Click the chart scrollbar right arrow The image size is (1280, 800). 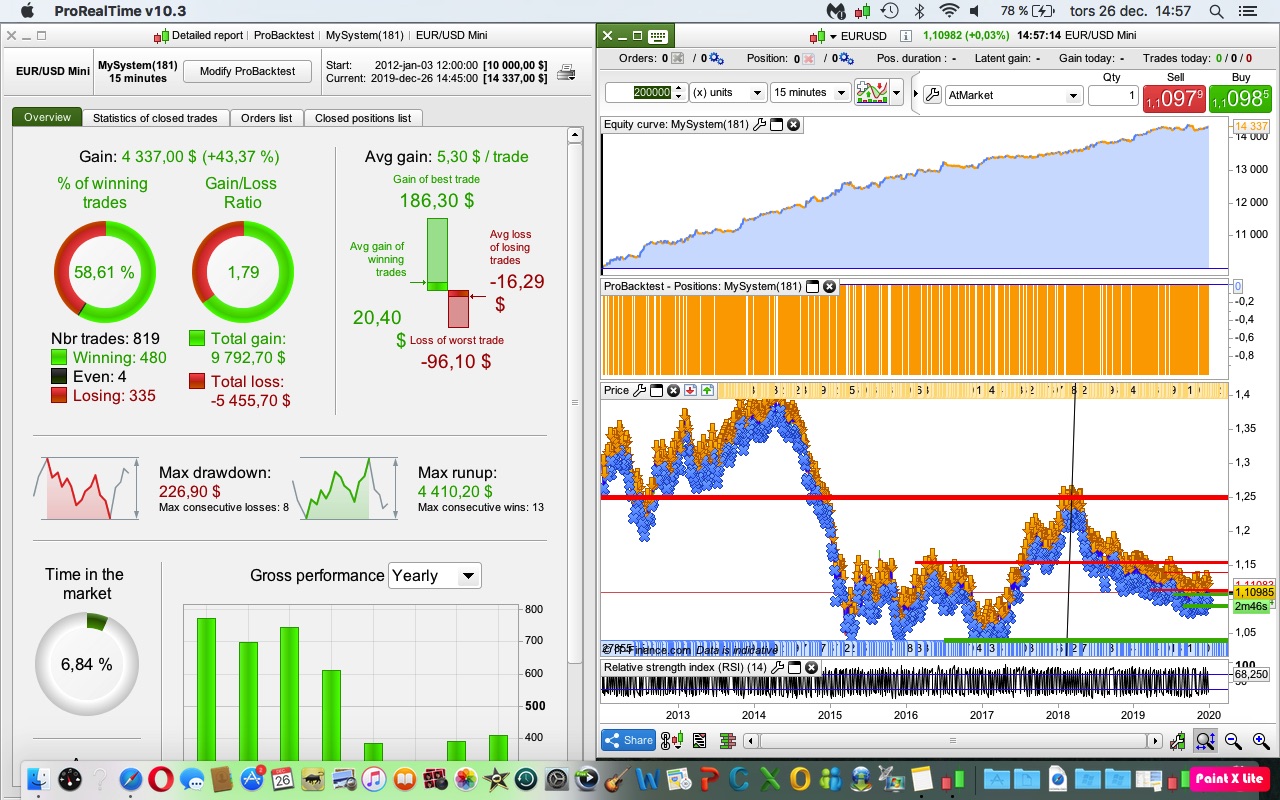pos(1155,741)
